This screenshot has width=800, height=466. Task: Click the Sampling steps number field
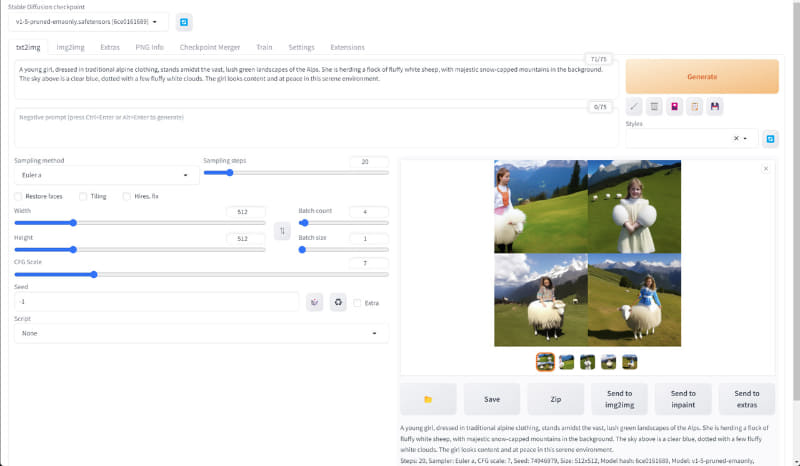369,161
